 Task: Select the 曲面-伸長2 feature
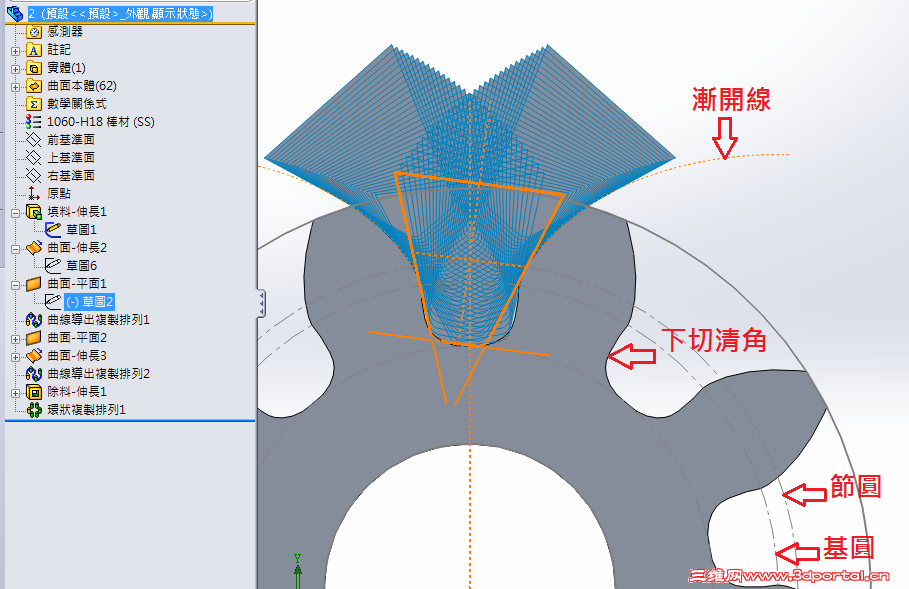click(77, 248)
